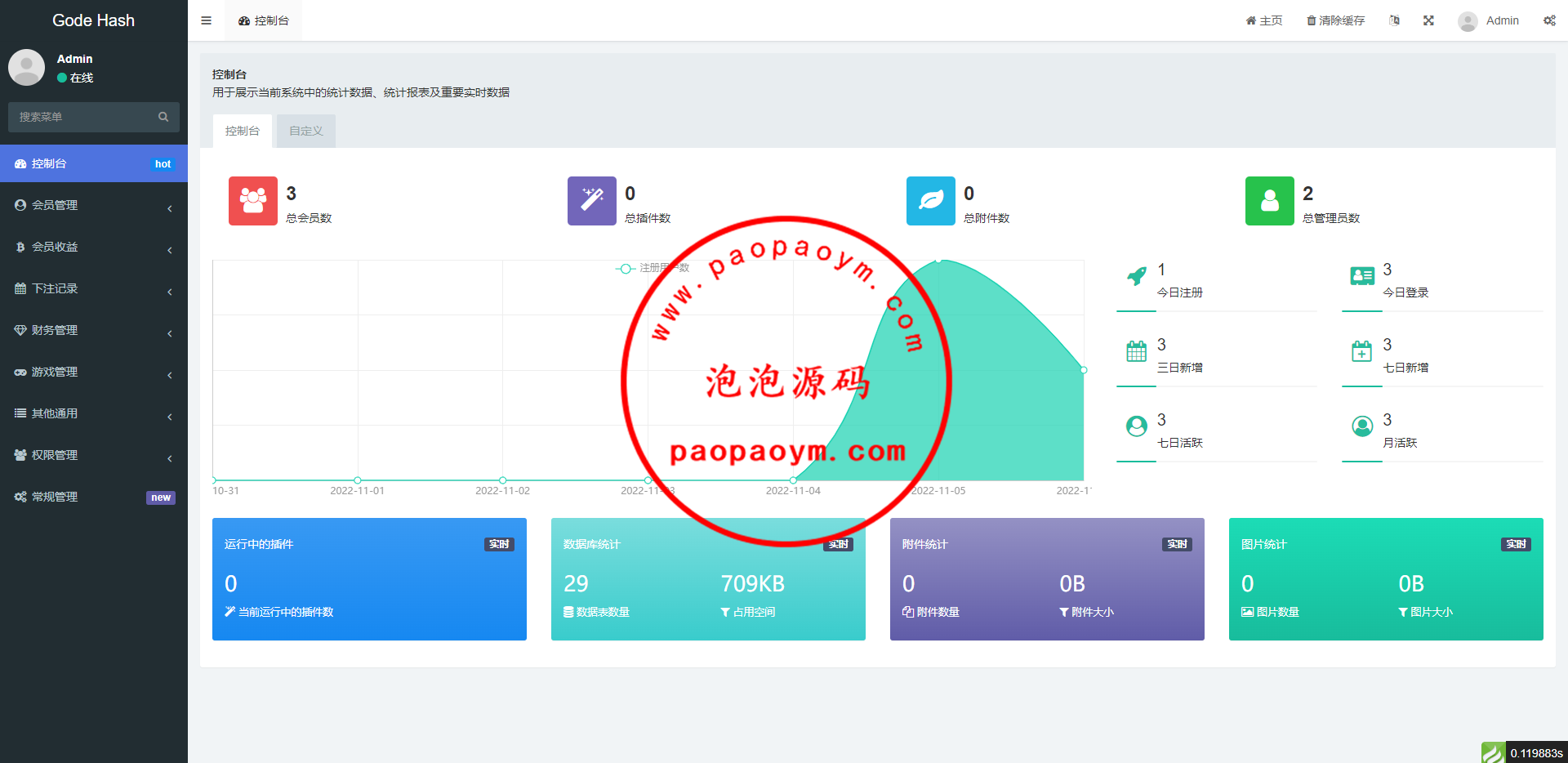Click the 图片大小 filter icon
Viewport: 1568px width, 763px height.
pyautogui.click(x=1403, y=612)
